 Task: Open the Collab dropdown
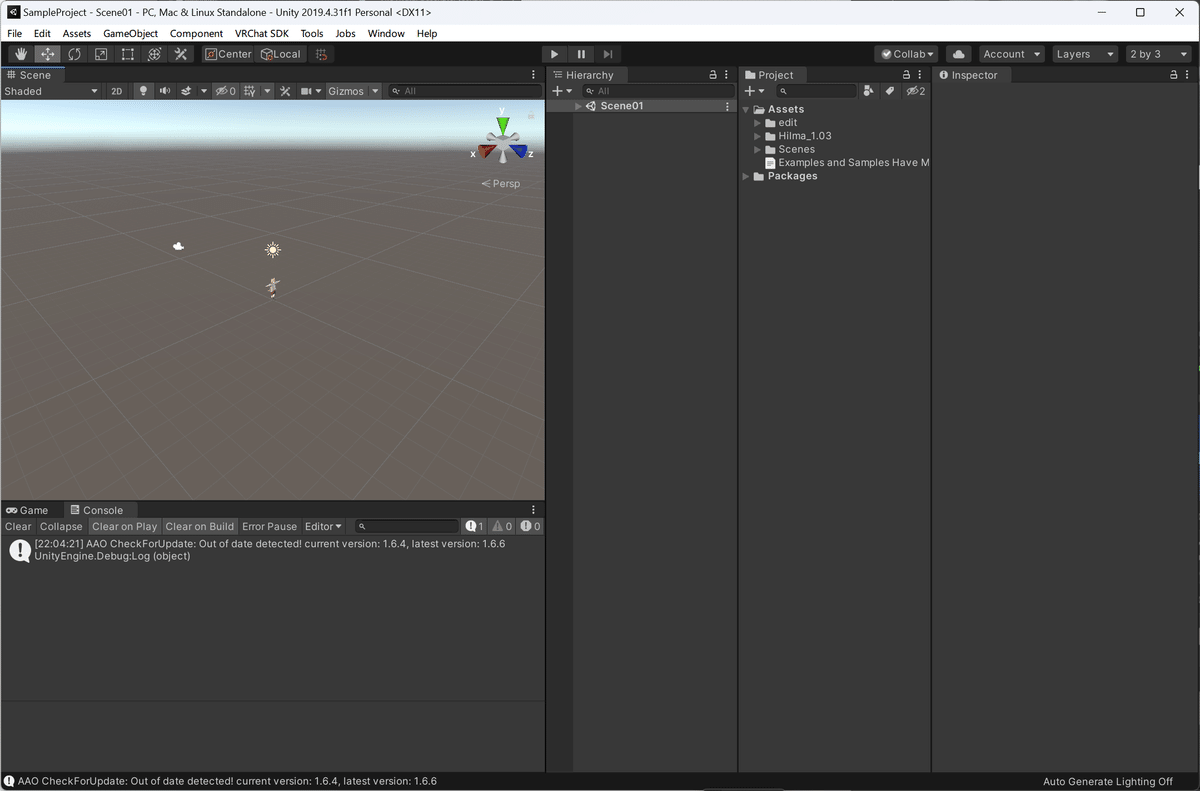907,54
